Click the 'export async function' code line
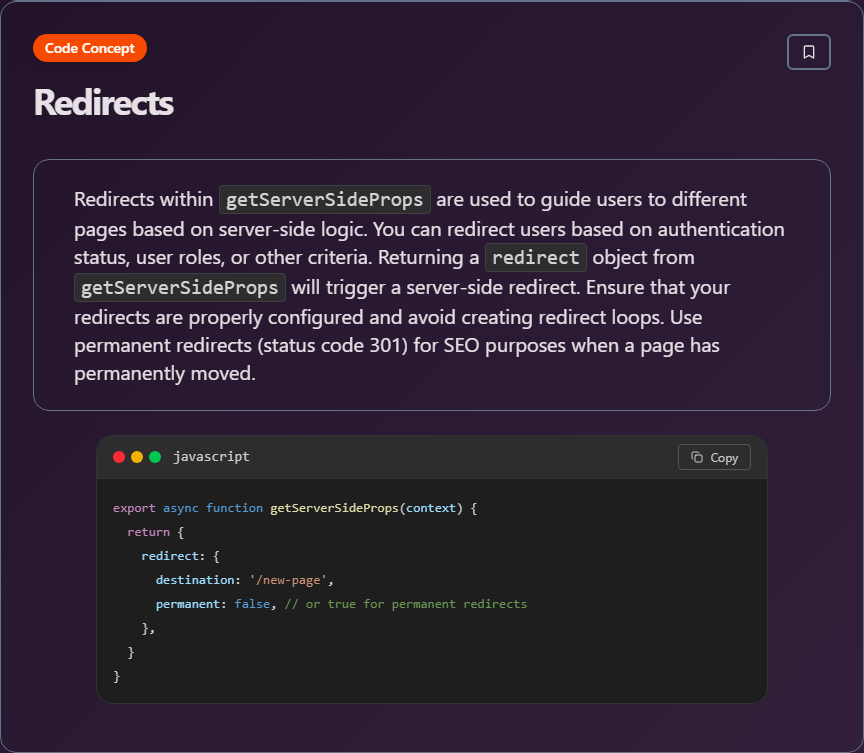The height and width of the screenshot is (753, 864). (x=295, y=508)
